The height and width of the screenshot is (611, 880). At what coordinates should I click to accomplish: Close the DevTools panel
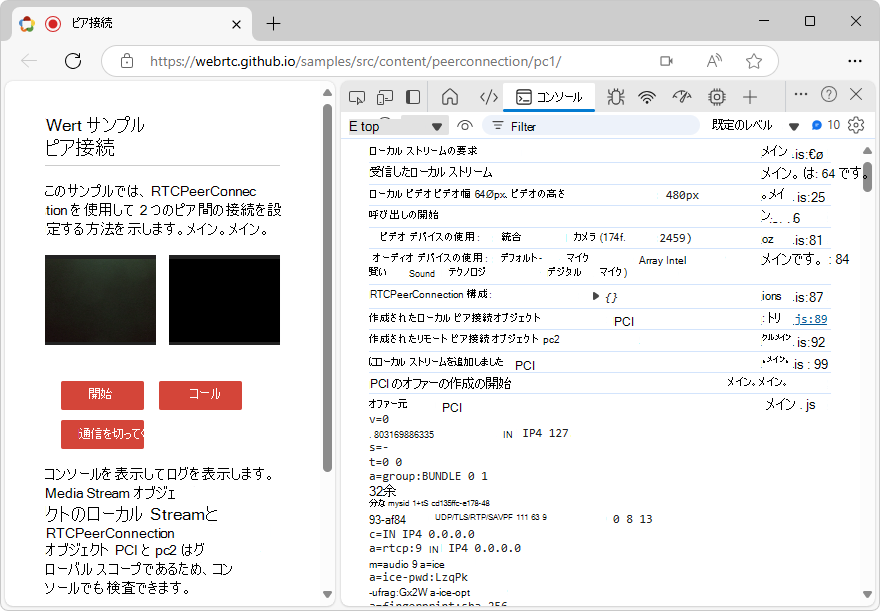point(856,94)
